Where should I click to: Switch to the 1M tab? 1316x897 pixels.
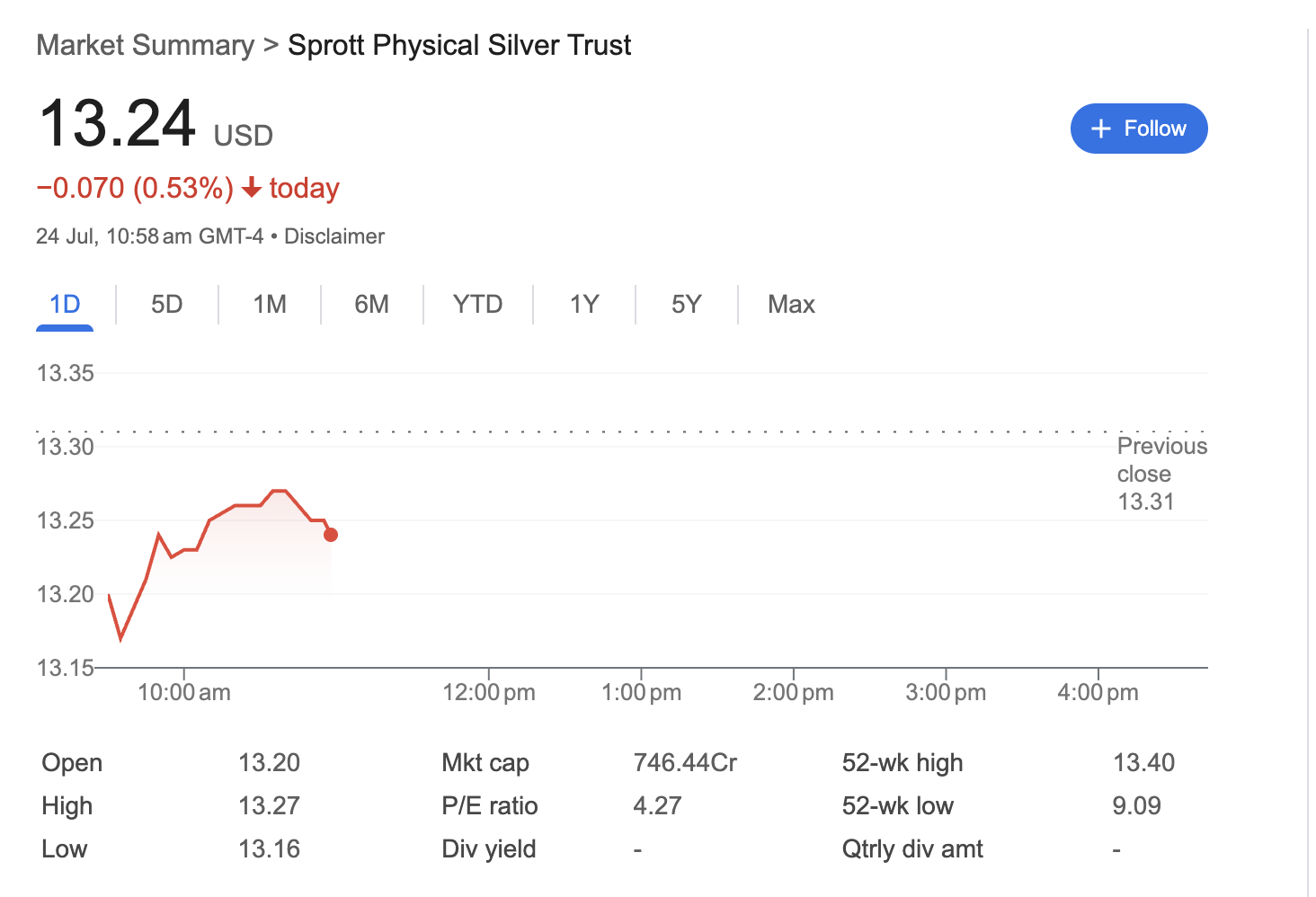coord(270,305)
